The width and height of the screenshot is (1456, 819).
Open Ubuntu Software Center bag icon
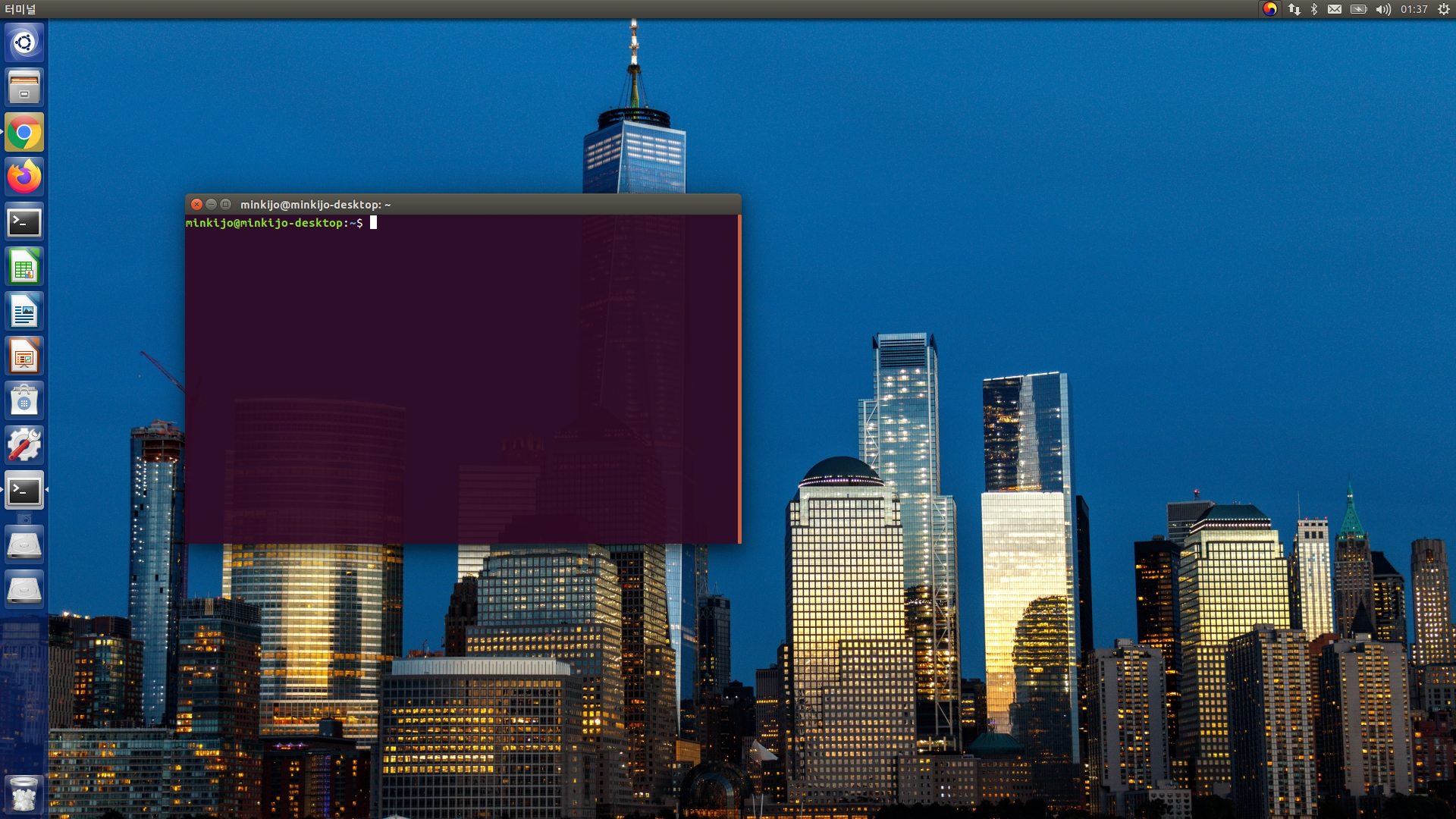(x=24, y=401)
